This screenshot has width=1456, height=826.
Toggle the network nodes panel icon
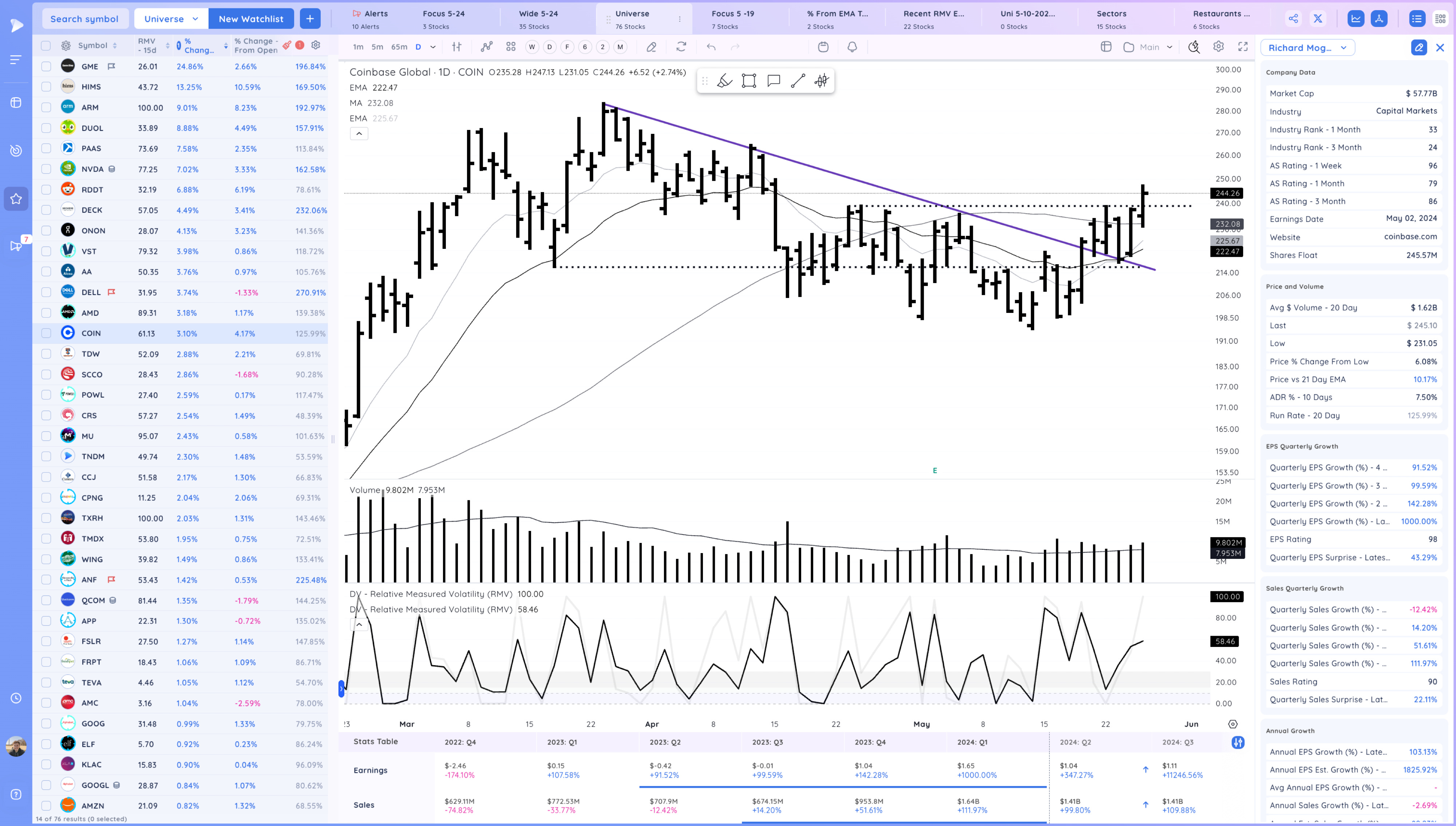(x=1379, y=19)
